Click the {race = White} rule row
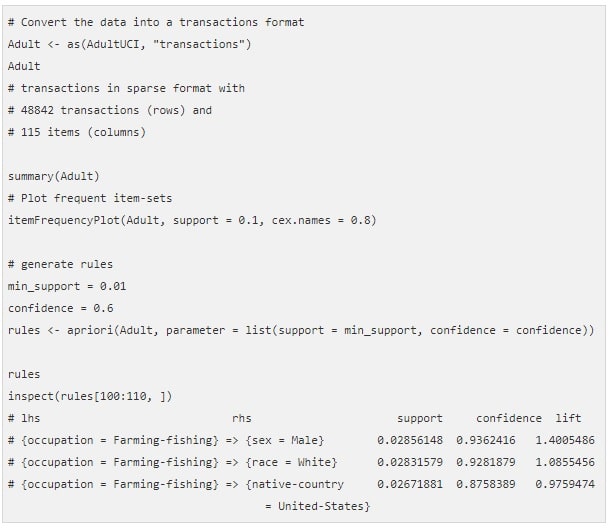The width and height of the screenshot is (609, 528). coord(301,462)
